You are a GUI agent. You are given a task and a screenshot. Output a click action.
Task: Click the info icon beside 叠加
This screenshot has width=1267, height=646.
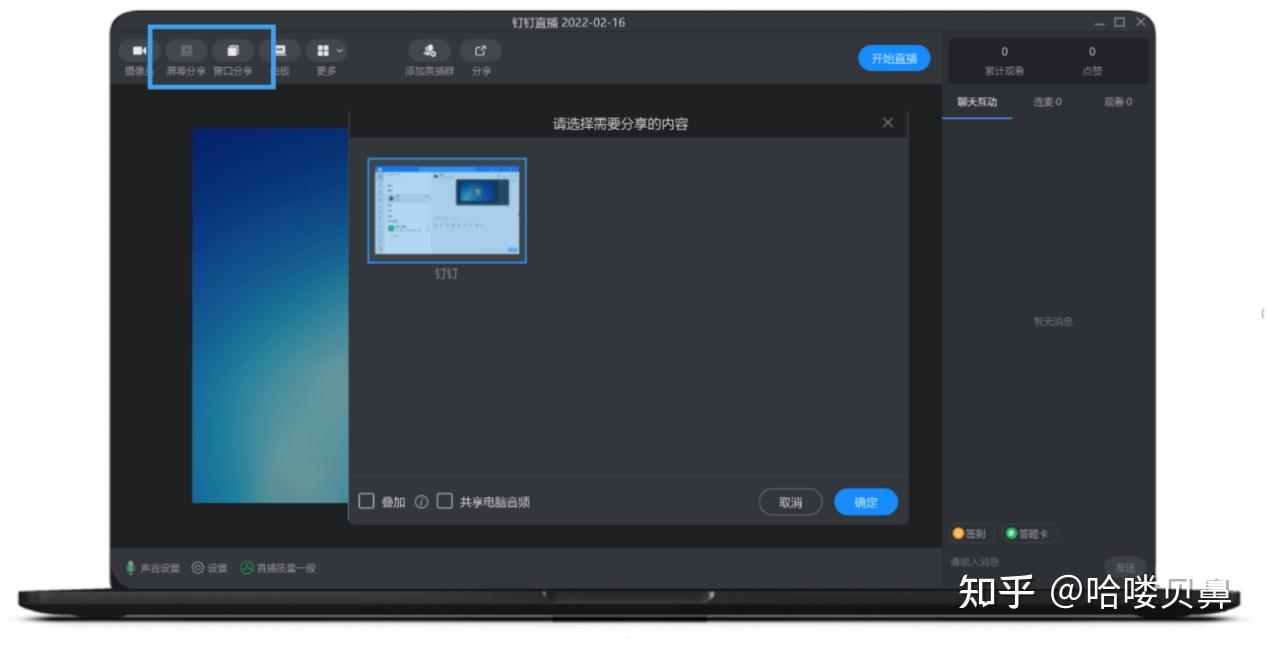tap(421, 502)
